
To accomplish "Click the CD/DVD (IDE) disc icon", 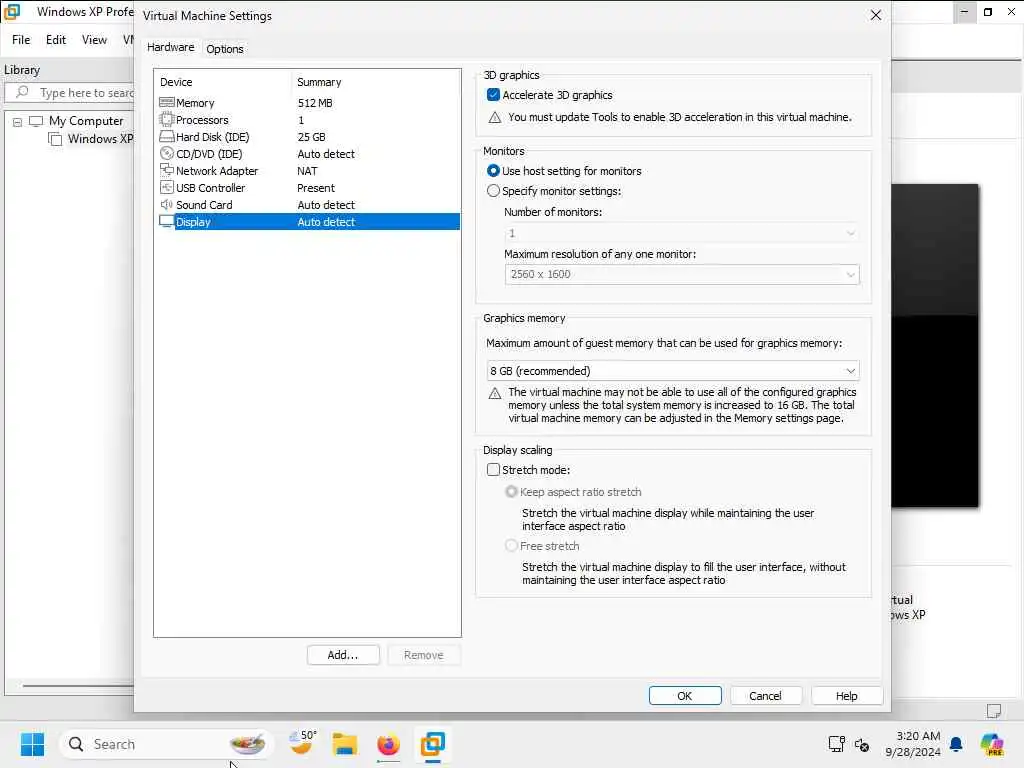I will pyautogui.click(x=167, y=153).
